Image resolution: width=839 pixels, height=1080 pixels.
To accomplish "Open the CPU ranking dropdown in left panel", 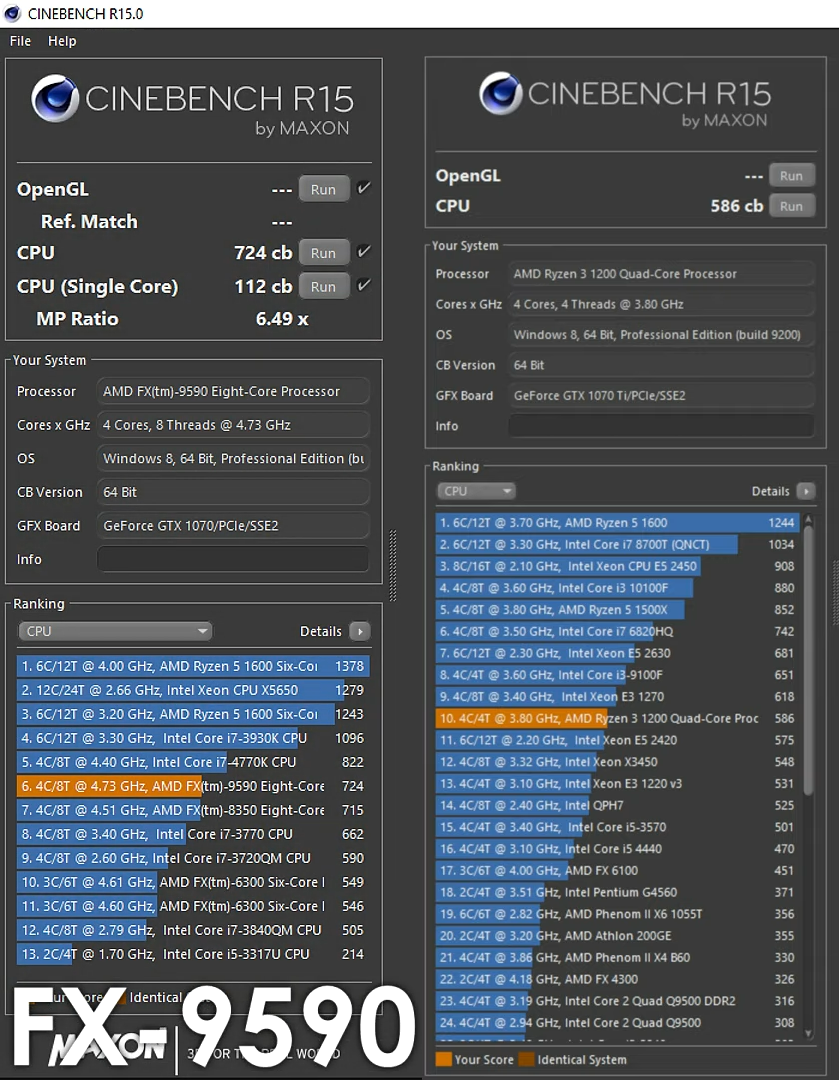I will point(115,631).
